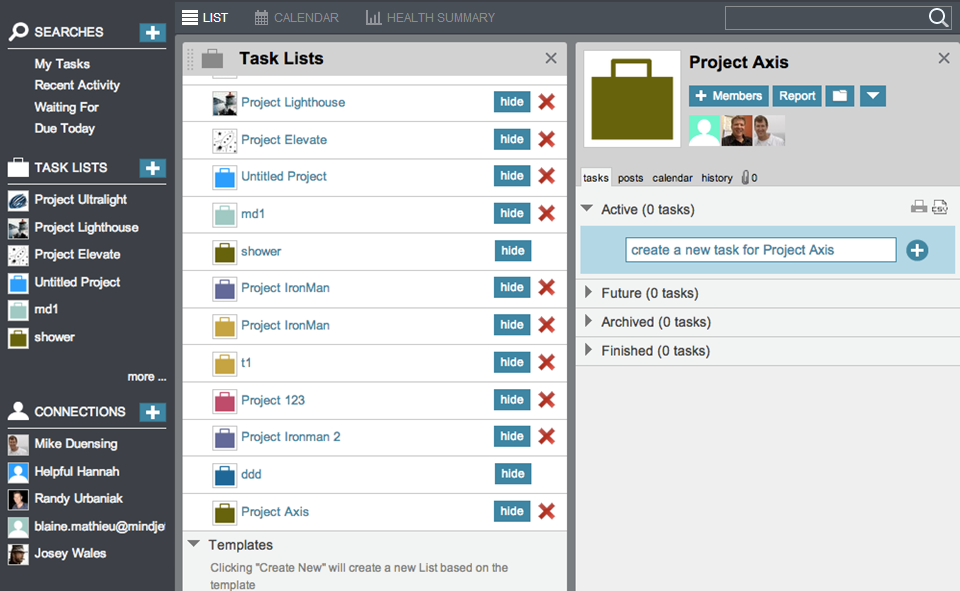Click the search magnifier icon
The image size is (960, 591).
point(938,18)
